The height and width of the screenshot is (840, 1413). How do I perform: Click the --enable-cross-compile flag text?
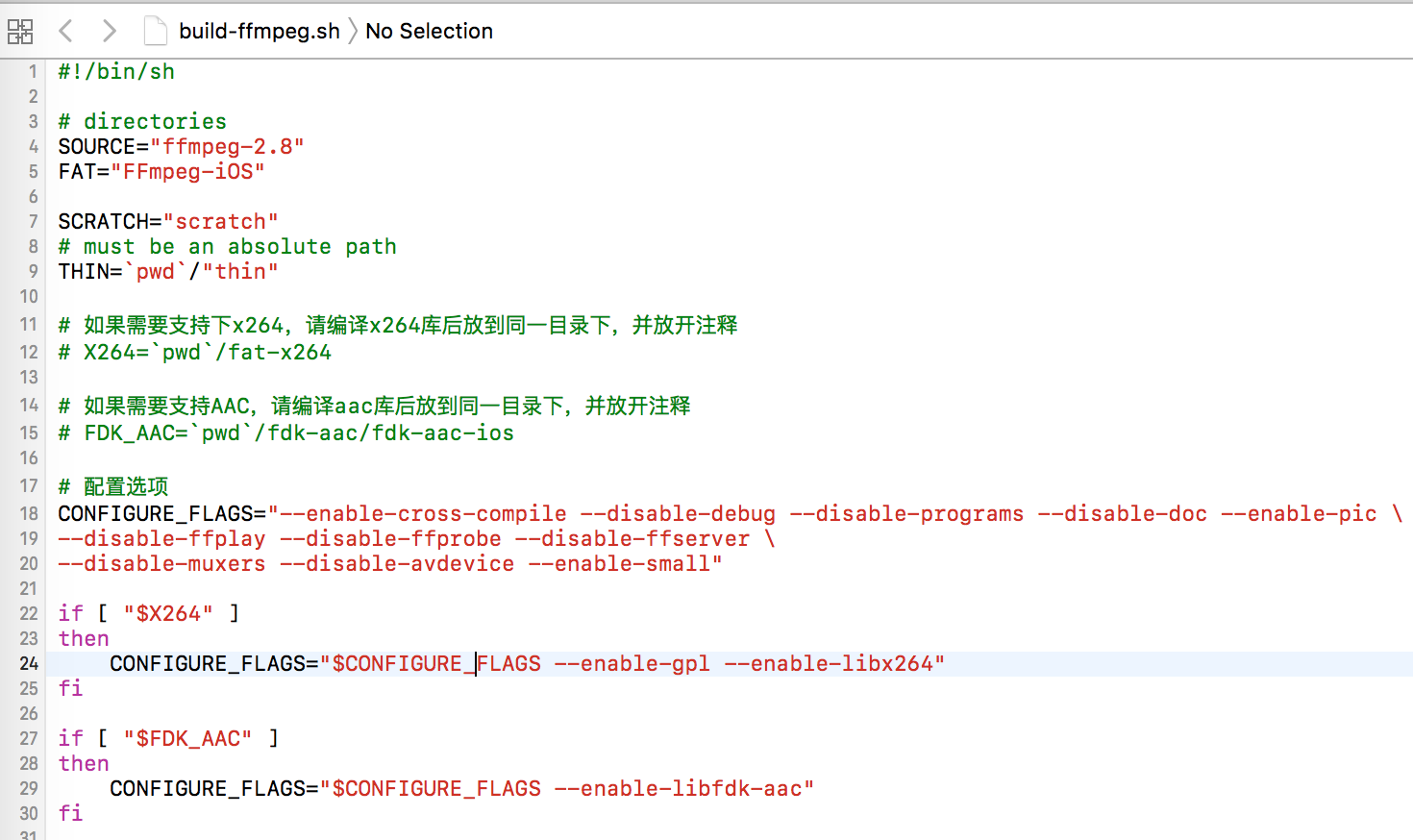point(423,514)
